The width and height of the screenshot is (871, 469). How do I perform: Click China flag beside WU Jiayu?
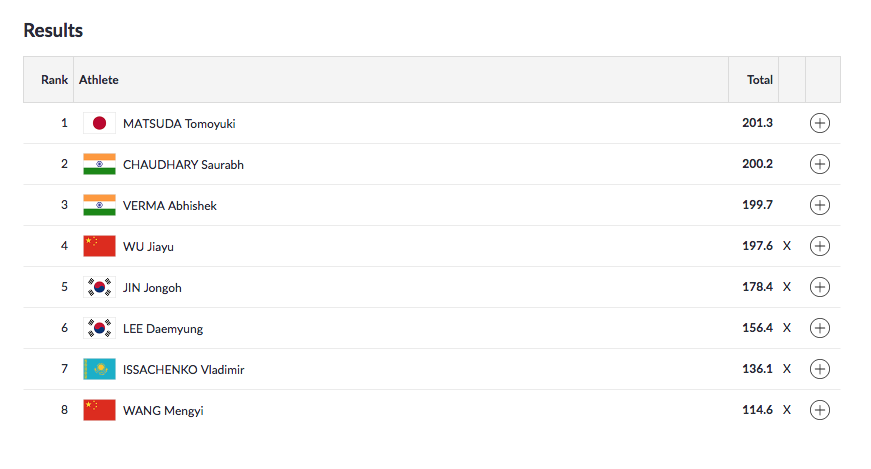(x=99, y=246)
